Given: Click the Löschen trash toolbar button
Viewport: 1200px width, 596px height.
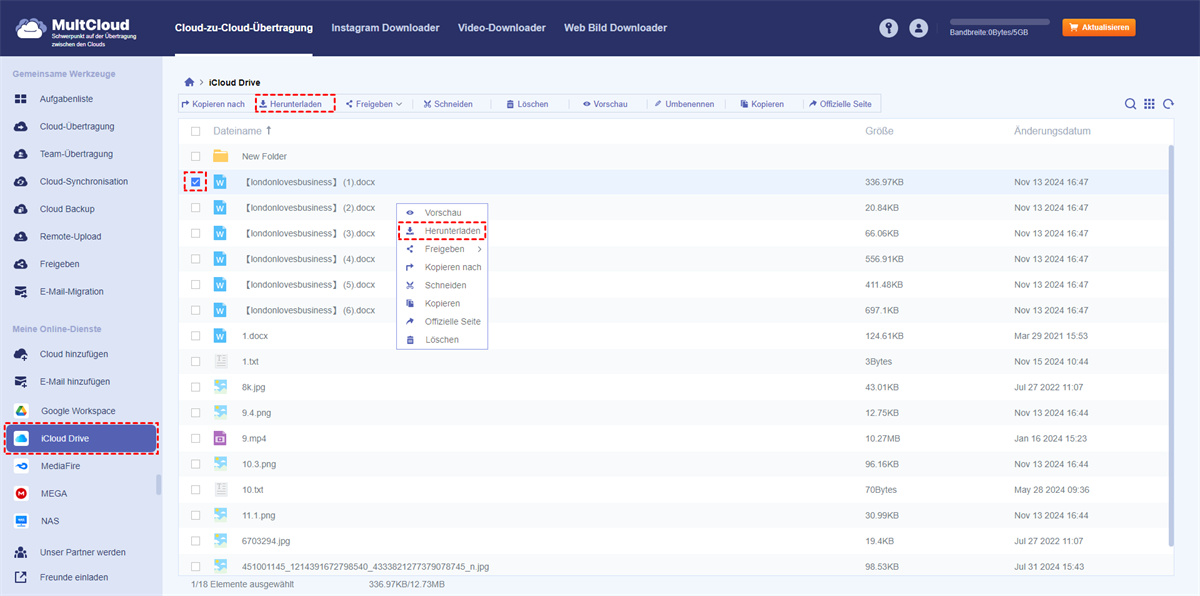Looking at the screenshot, I should (x=526, y=104).
